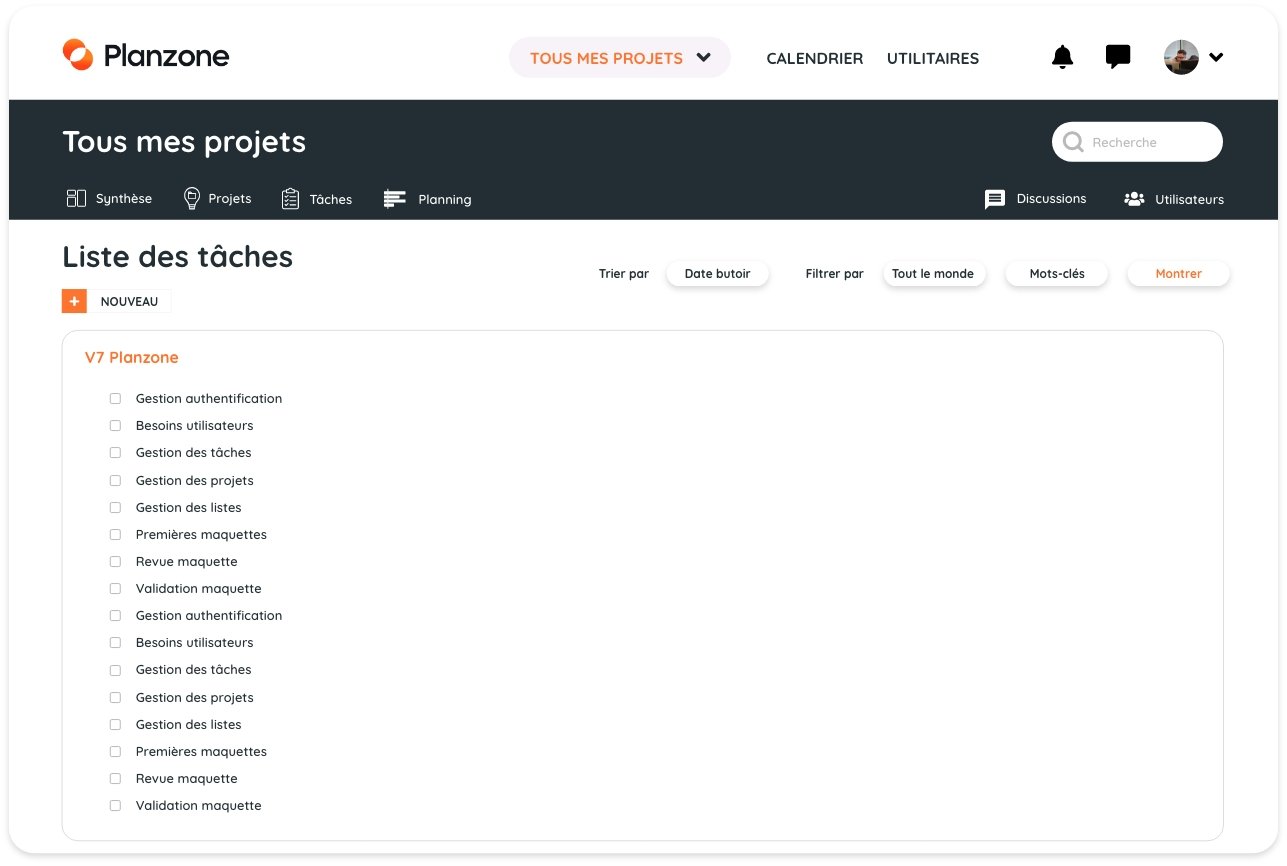
Task: Open the second Gestion des tâches task text
Action: point(194,669)
